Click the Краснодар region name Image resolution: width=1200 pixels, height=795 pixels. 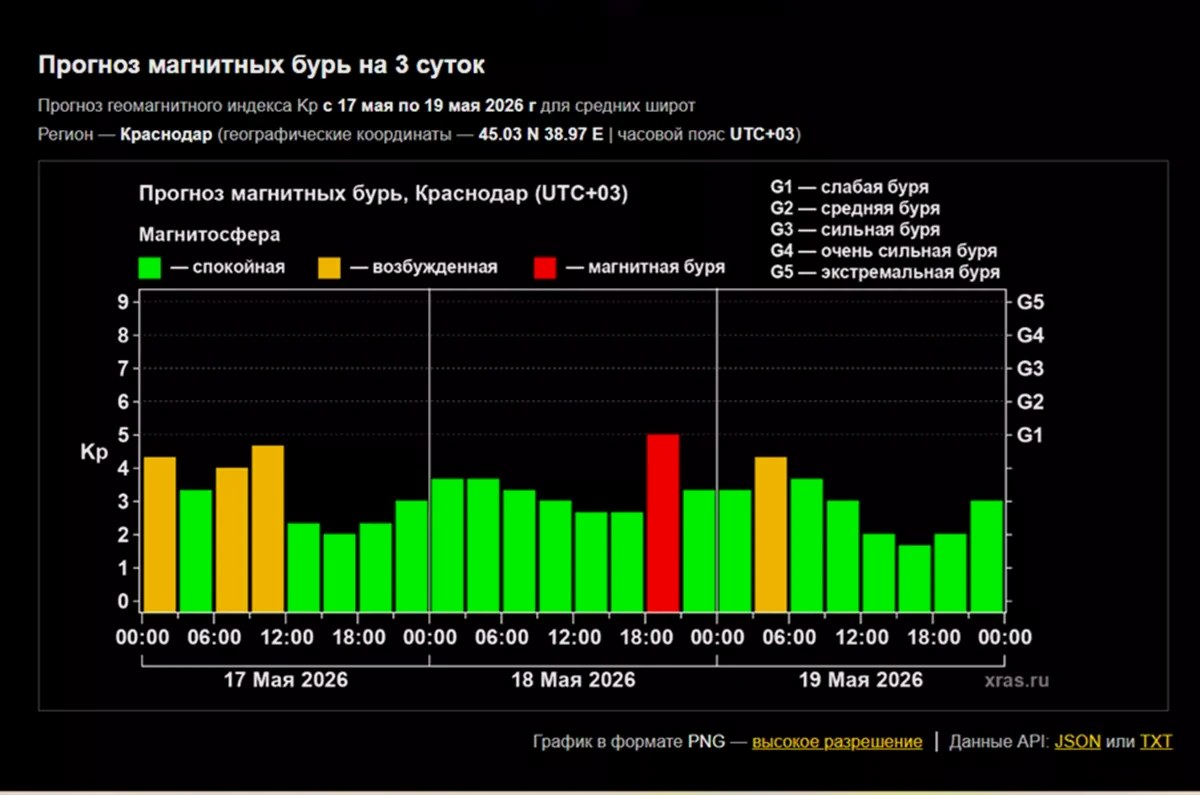(165, 135)
